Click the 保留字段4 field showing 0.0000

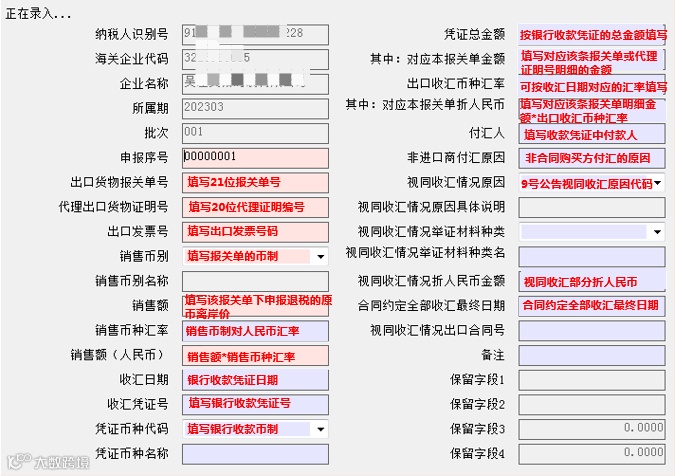pyautogui.click(x=592, y=454)
